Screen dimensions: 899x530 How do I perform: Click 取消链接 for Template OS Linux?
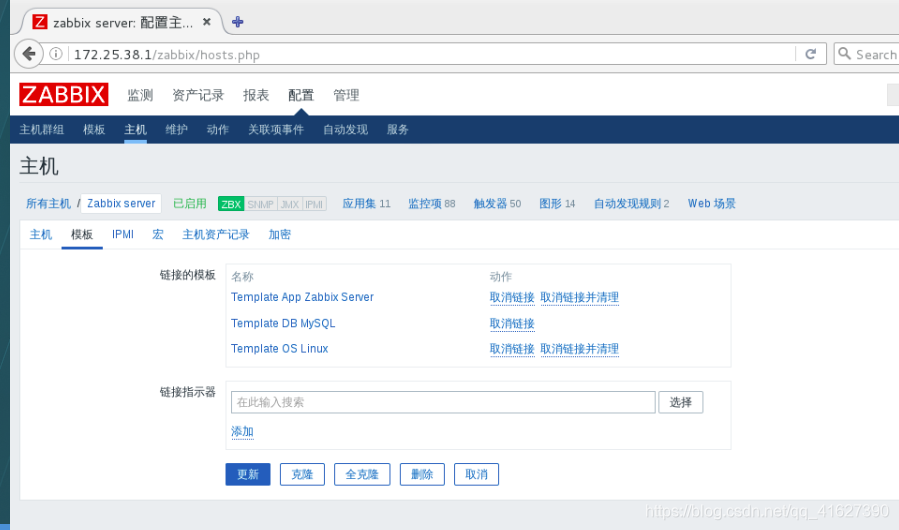[x=512, y=349]
